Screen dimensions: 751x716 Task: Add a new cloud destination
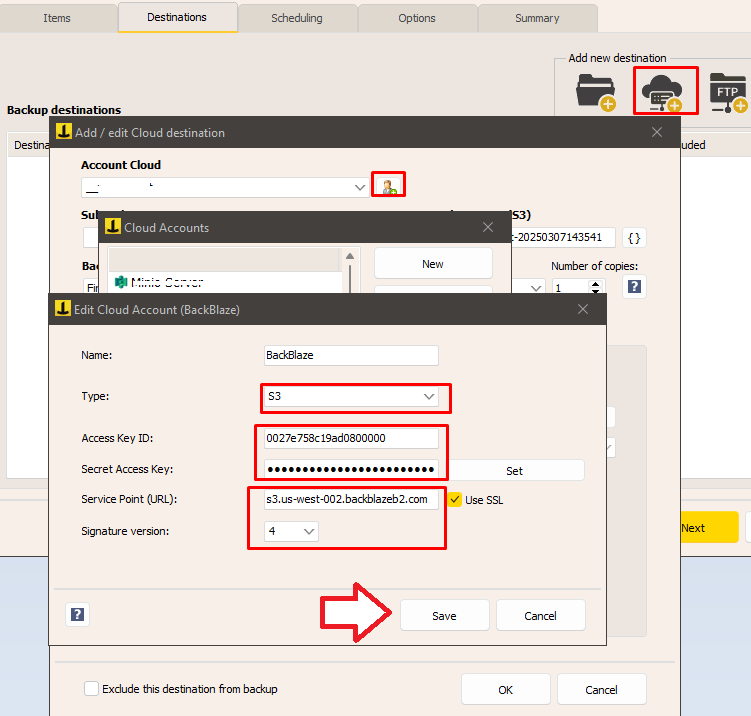pos(662,91)
